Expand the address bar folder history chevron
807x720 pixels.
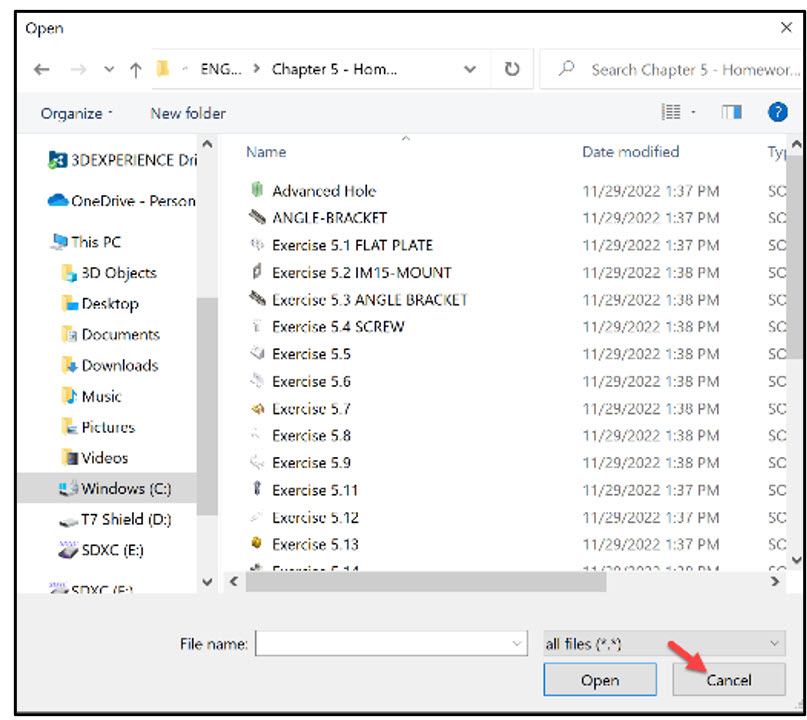(469, 70)
